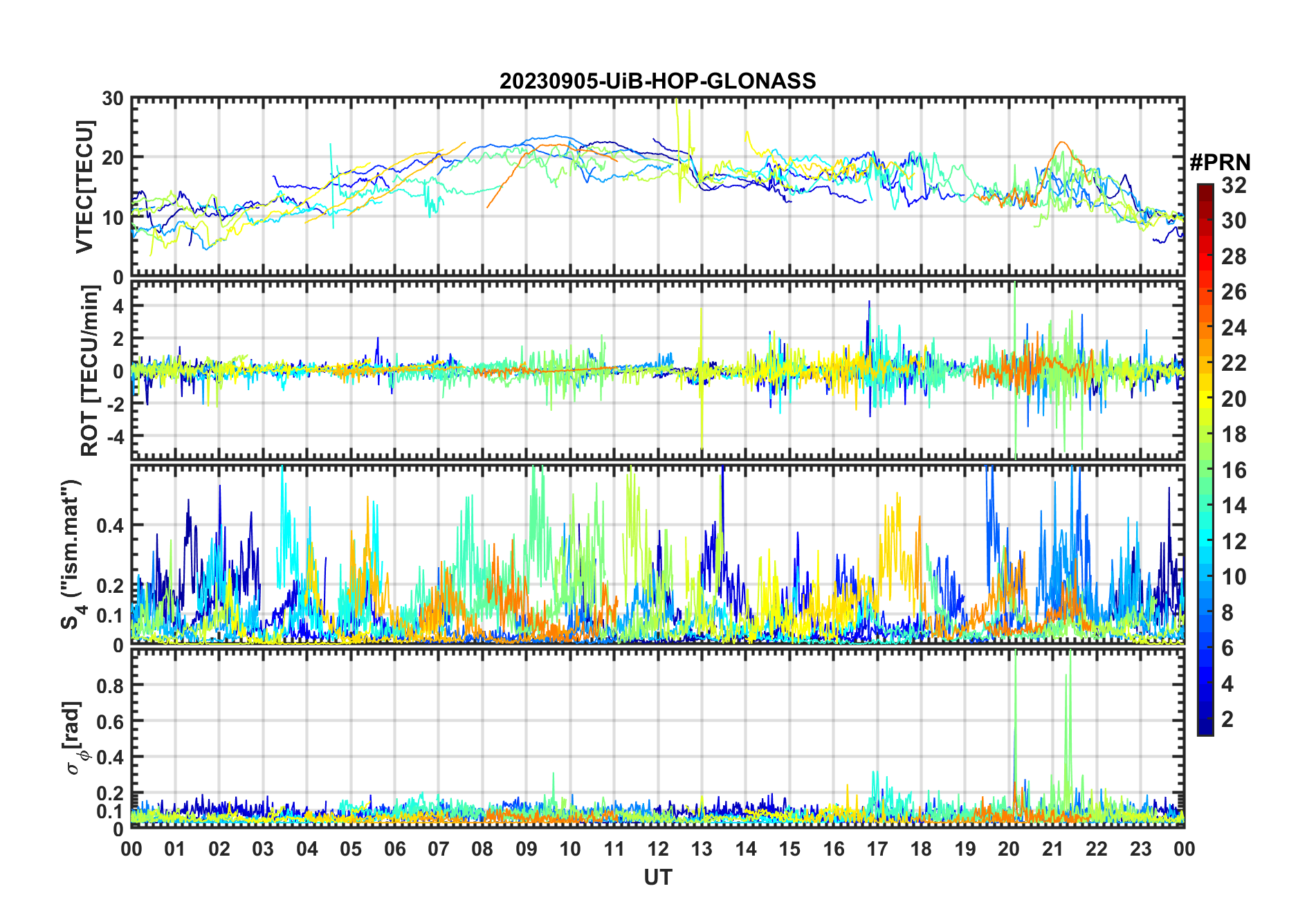Select the 12 hour tick on the UT axis

(x=658, y=849)
